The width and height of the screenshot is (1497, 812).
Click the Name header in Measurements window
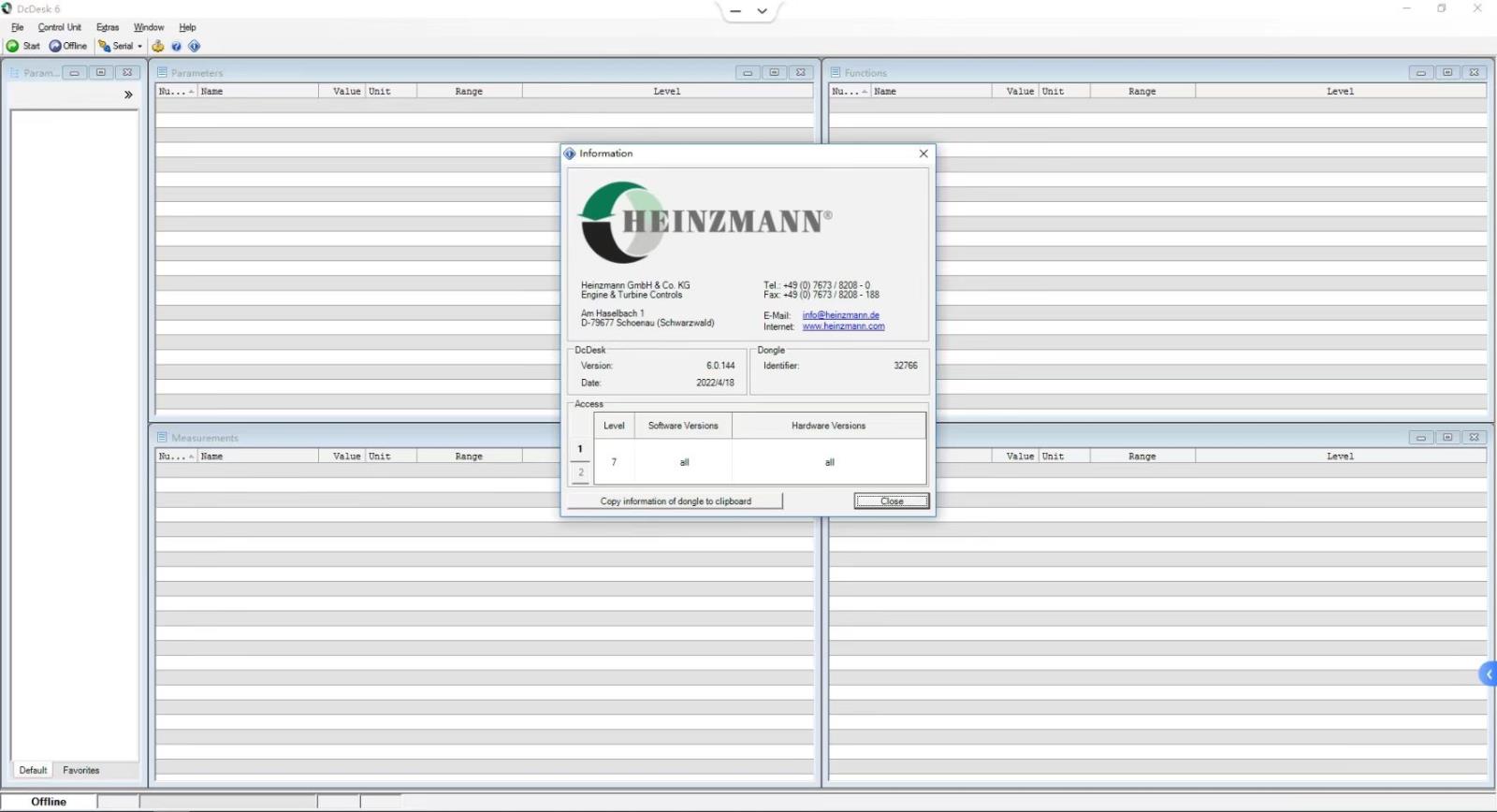[257, 457]
